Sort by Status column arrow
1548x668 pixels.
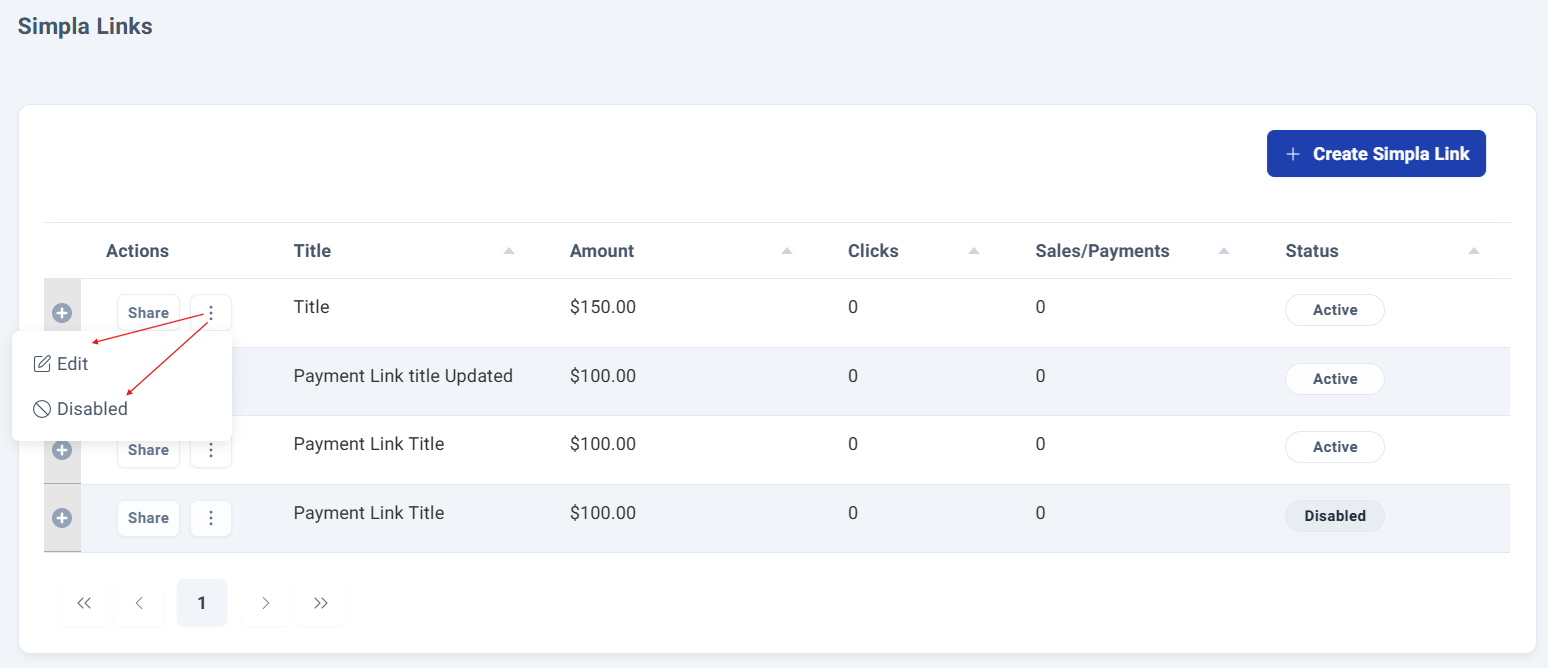(1473, 251)
